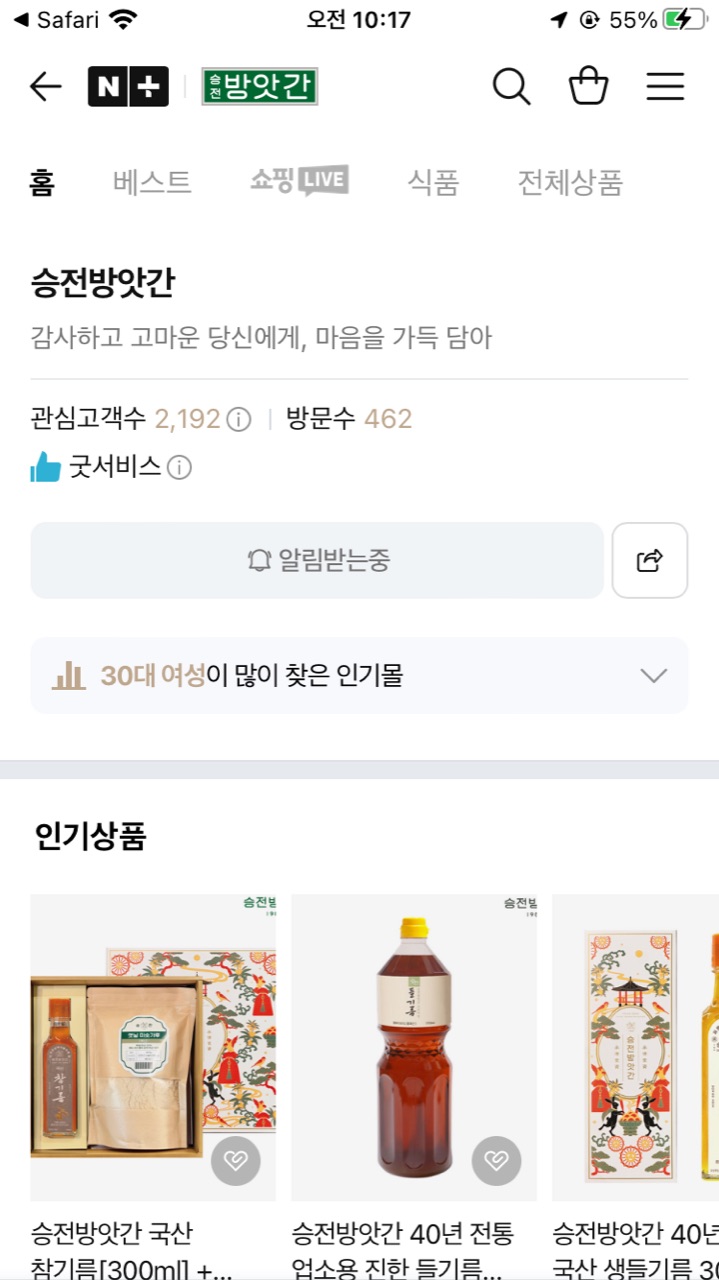The height and width of the screenshot is (1280, 719).
Task: Toggle wishlist heart on sesame oil gift set
Action: point(236,1161)
